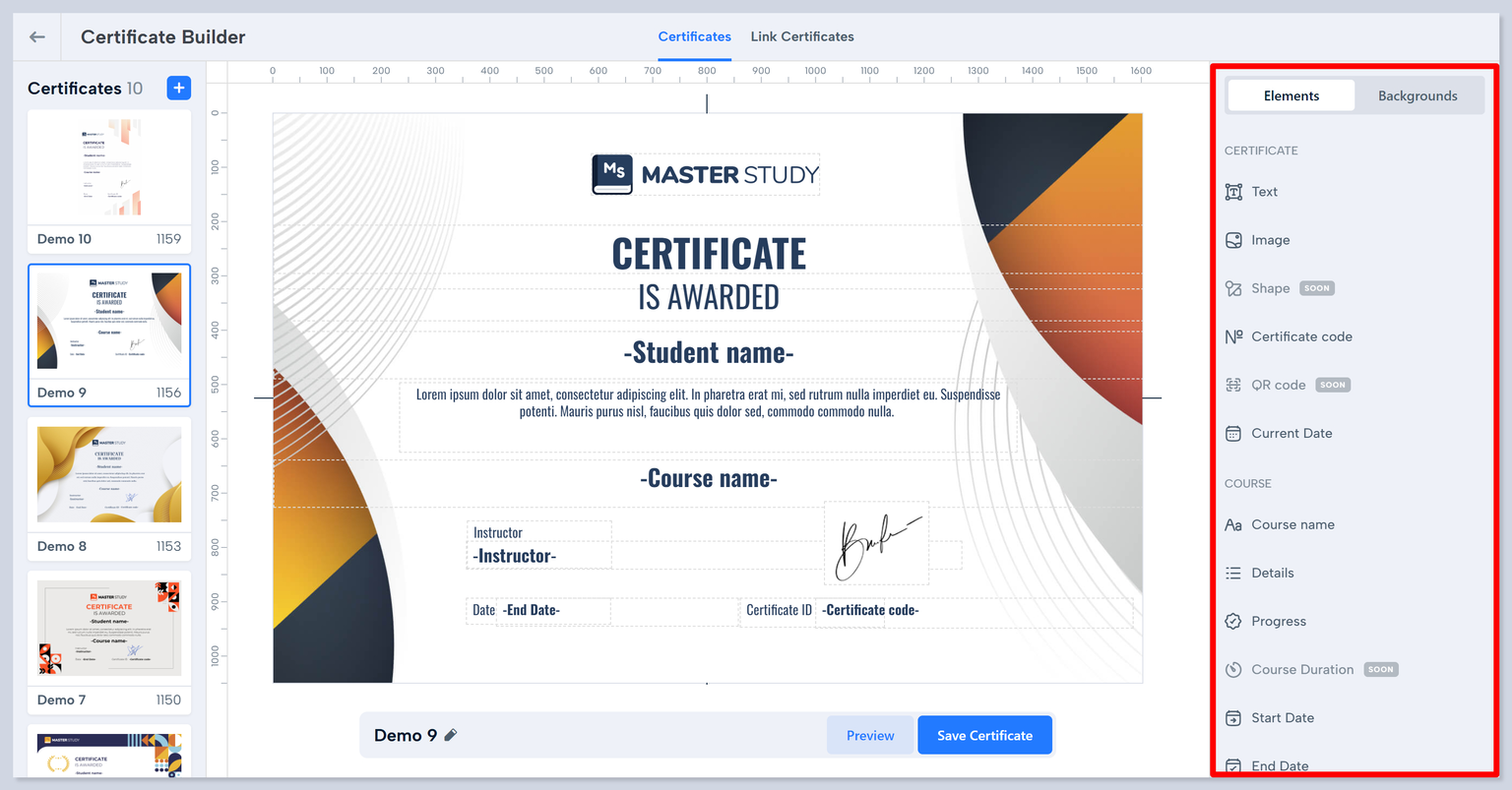Viewport: 1512px width, 790px height.
Task: Select the -Student name- field on canvas
Action: click(x=708, y=352)
